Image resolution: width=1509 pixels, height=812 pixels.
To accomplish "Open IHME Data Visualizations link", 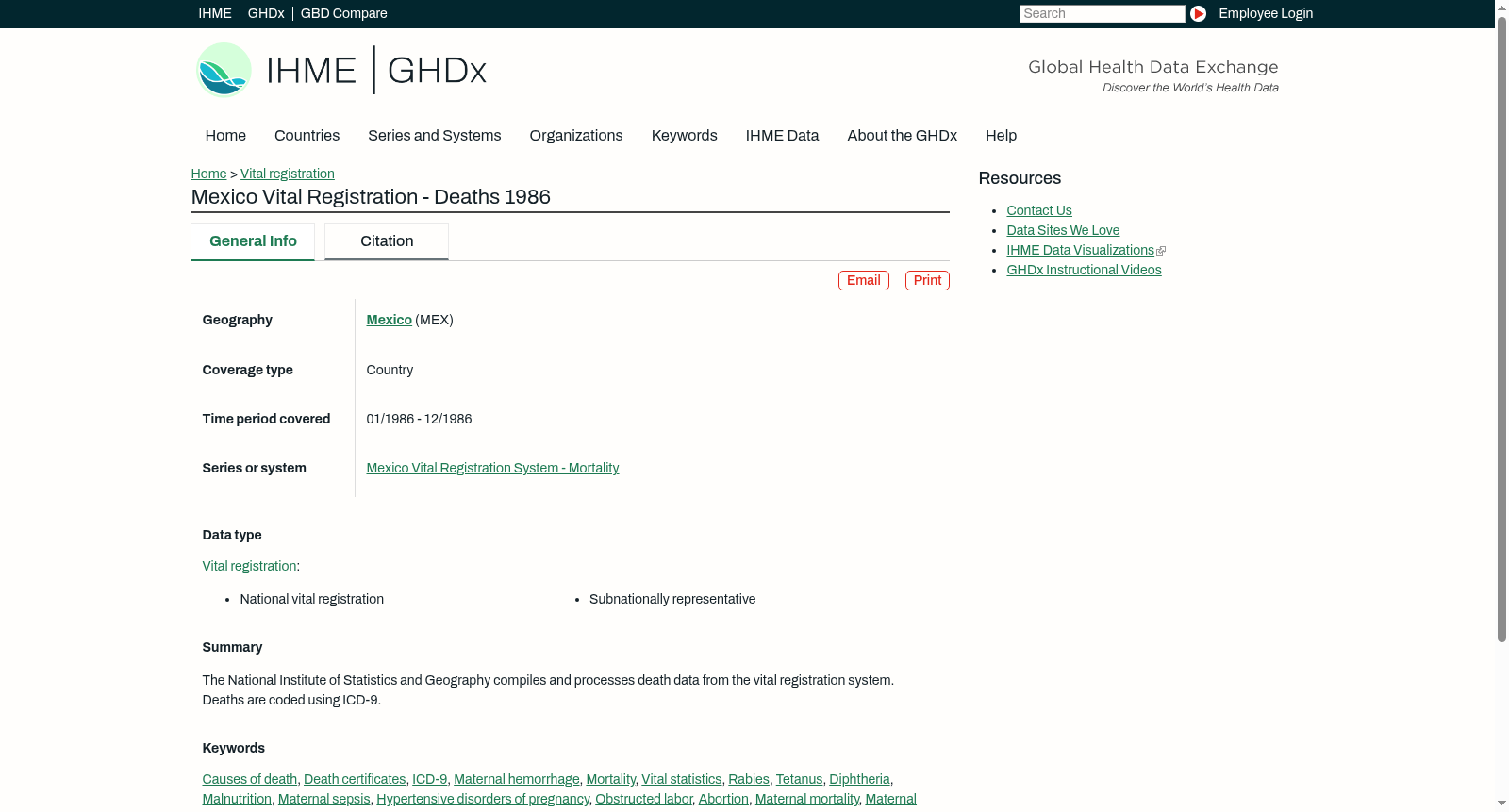I will click(1080, 250).
